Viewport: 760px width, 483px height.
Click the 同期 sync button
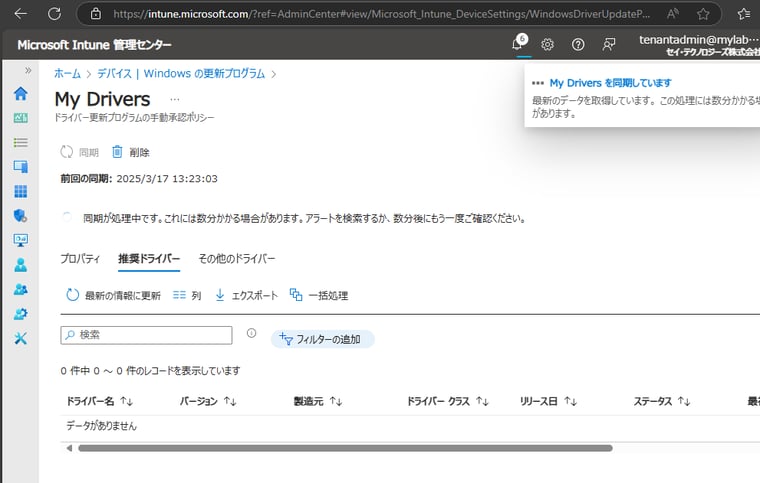point(79,152)
